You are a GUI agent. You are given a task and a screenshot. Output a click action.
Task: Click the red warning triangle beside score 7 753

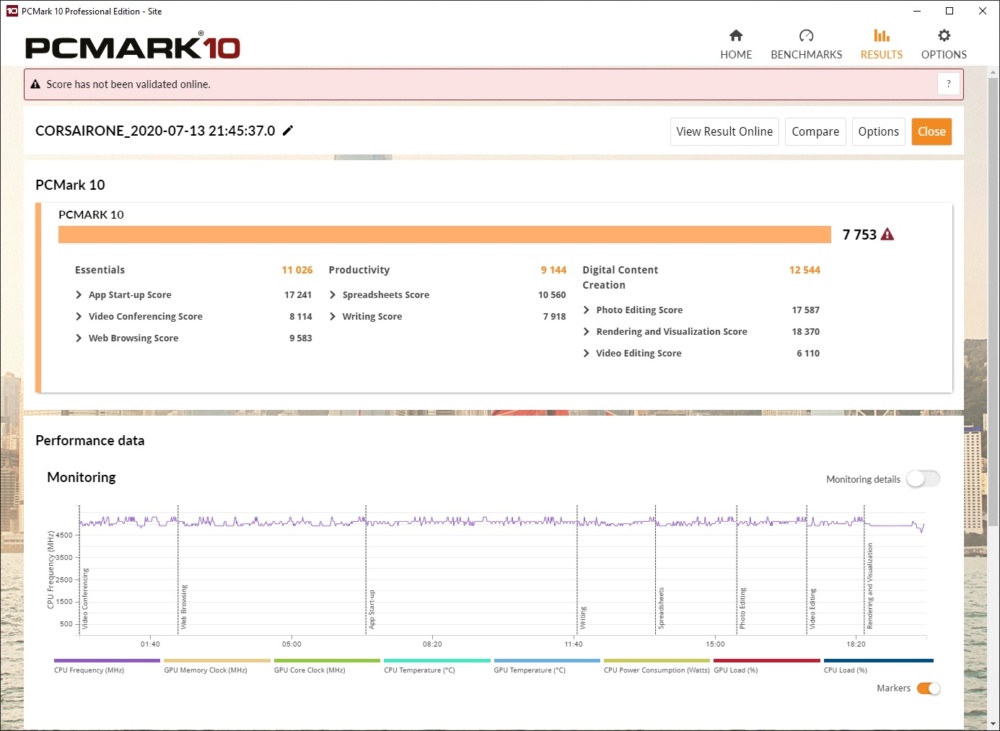[x=887, y=235]
